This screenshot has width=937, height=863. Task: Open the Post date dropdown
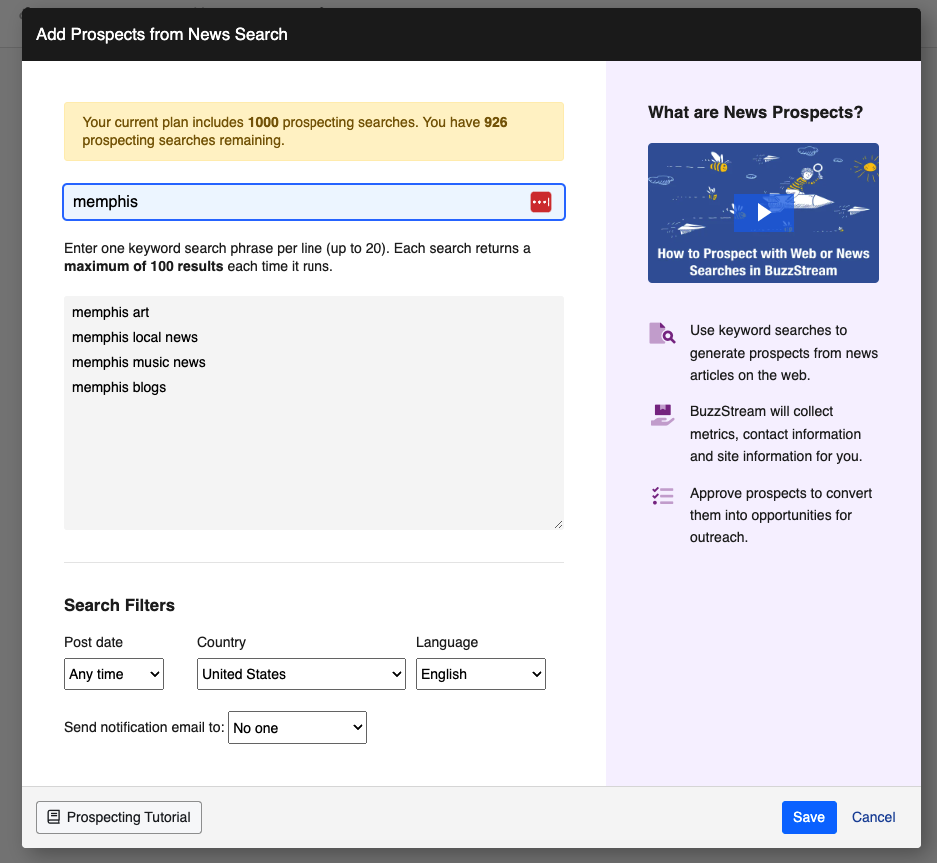click(x=113, y=674)
